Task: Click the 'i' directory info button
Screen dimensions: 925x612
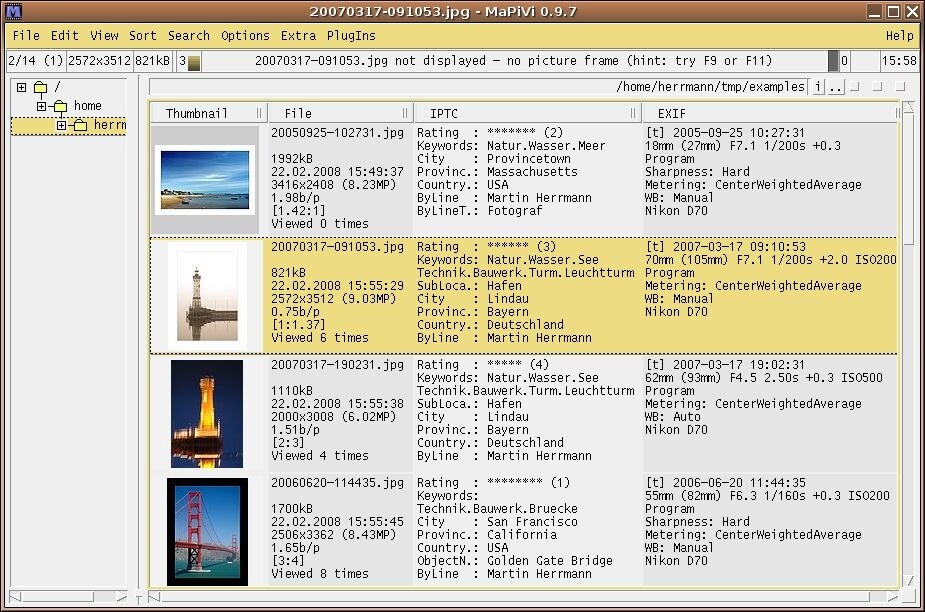Action: [x=817, y=87]
